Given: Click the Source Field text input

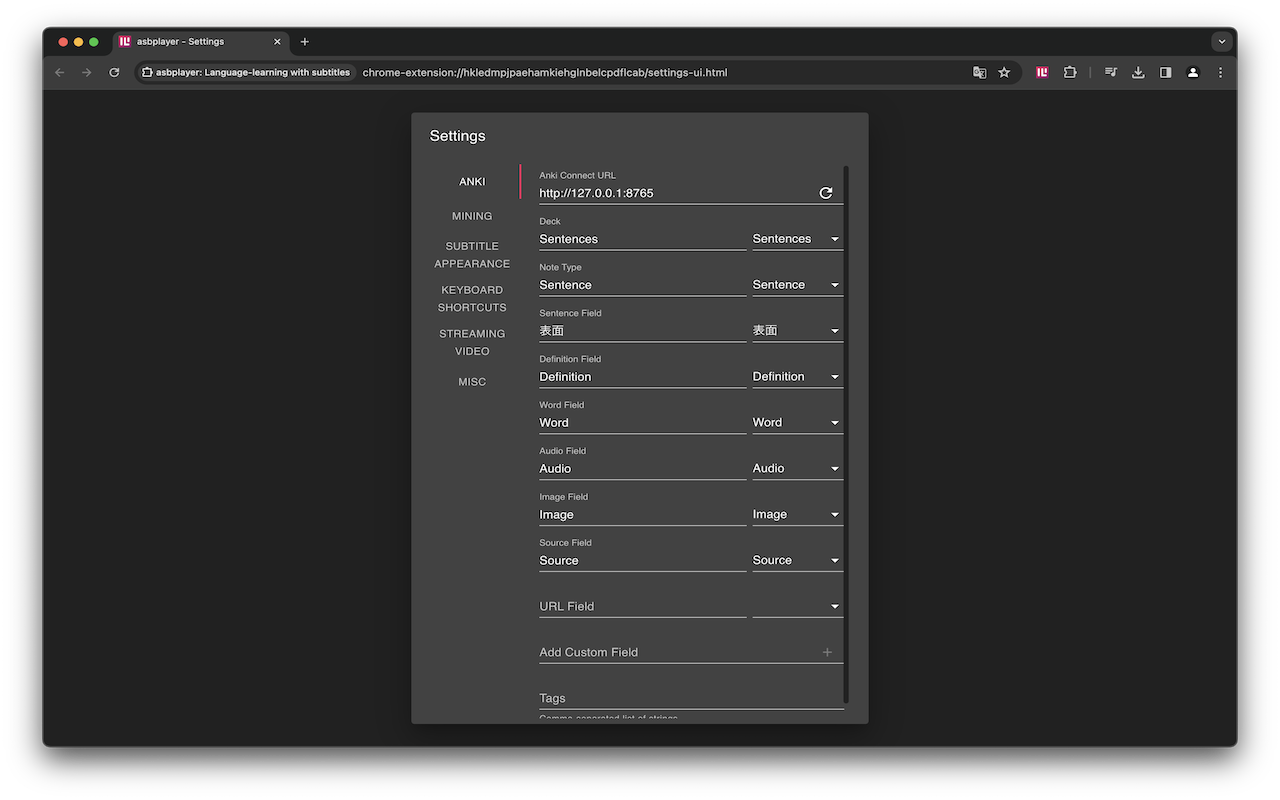Looking at the screenshot, I should [x=642, y=561].
